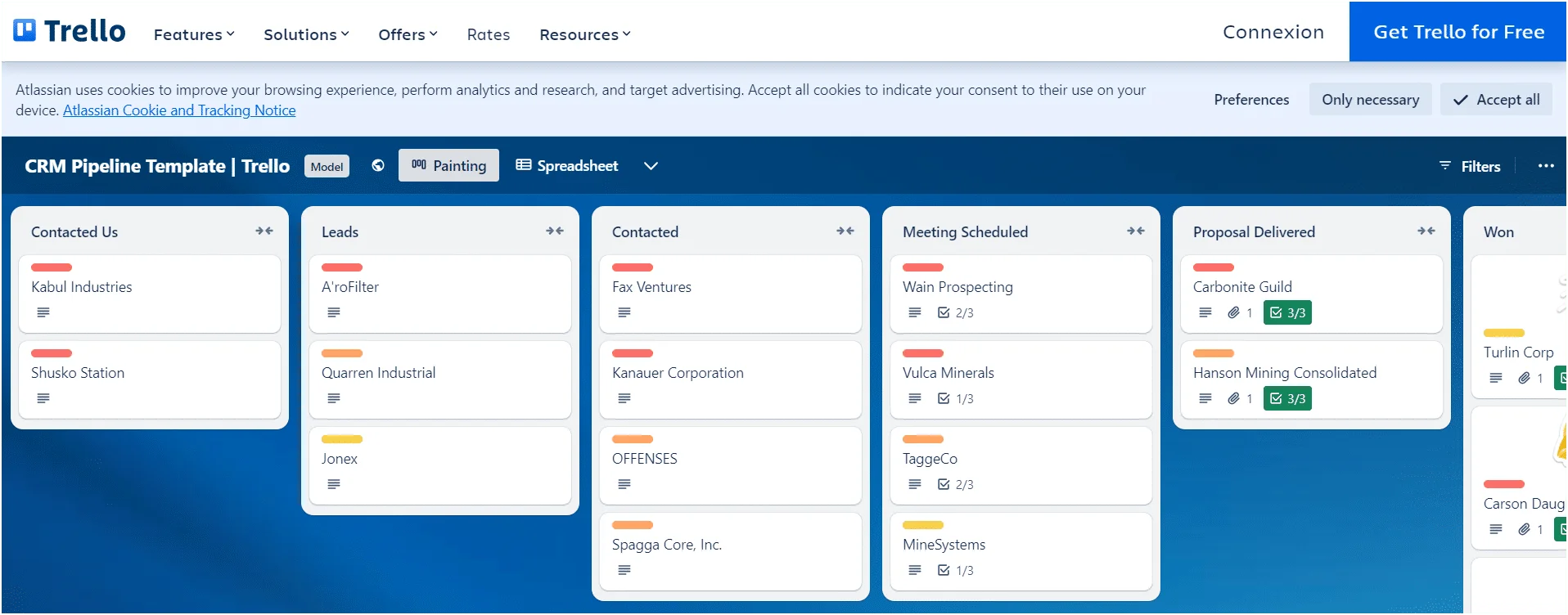Accept all cookies

(1496, 99)
